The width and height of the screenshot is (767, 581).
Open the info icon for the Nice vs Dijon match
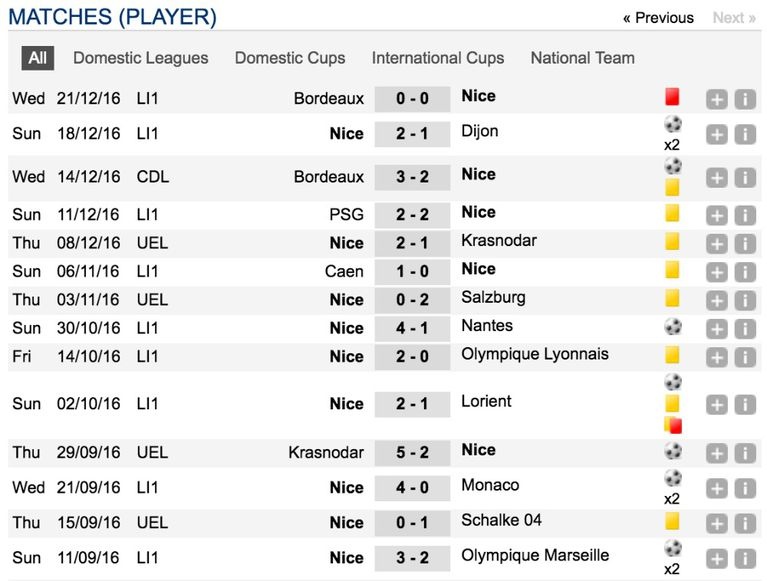coord(745,135)
